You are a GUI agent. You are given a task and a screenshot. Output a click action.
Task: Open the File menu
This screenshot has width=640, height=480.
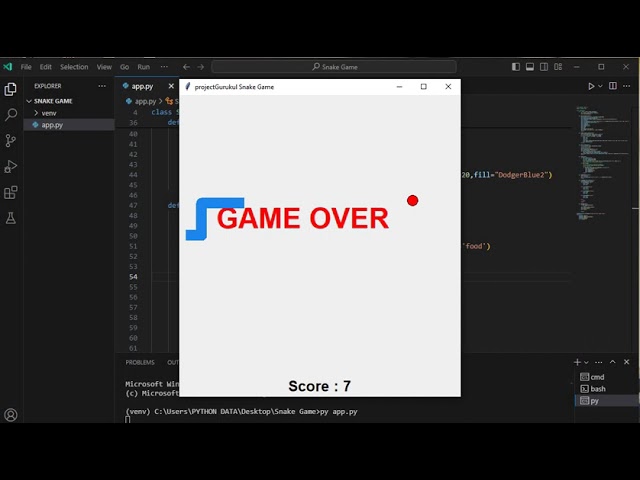pyautogui.click(x=26, y=67)
